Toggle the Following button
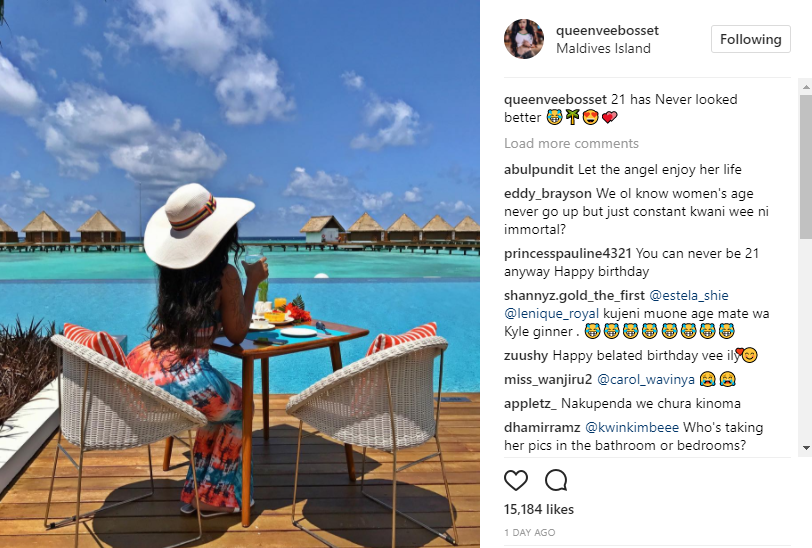Image resolution: width=812 pixels, height=548 pixels. pos(751,39)
